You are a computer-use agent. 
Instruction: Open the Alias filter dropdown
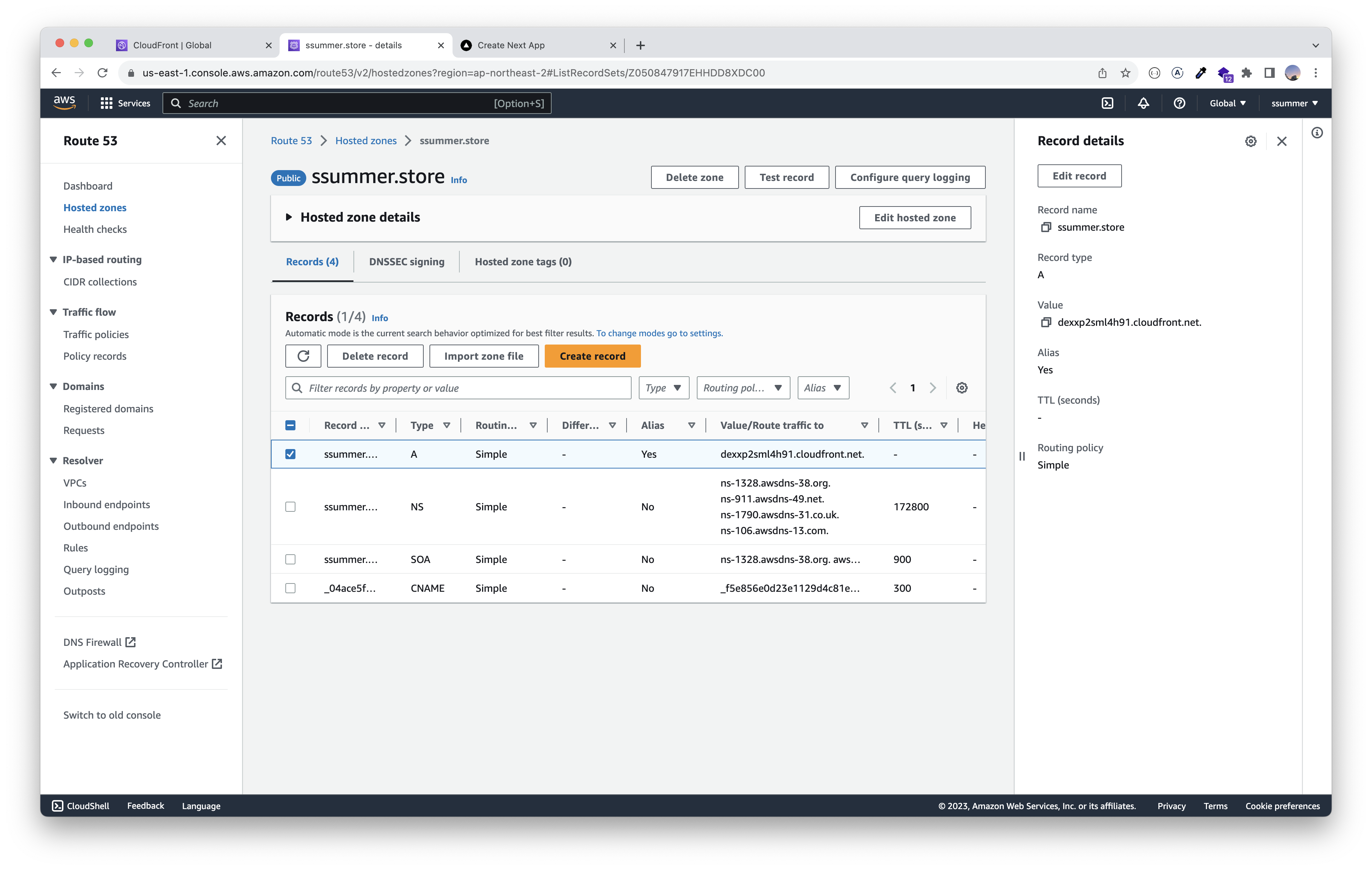822,388
